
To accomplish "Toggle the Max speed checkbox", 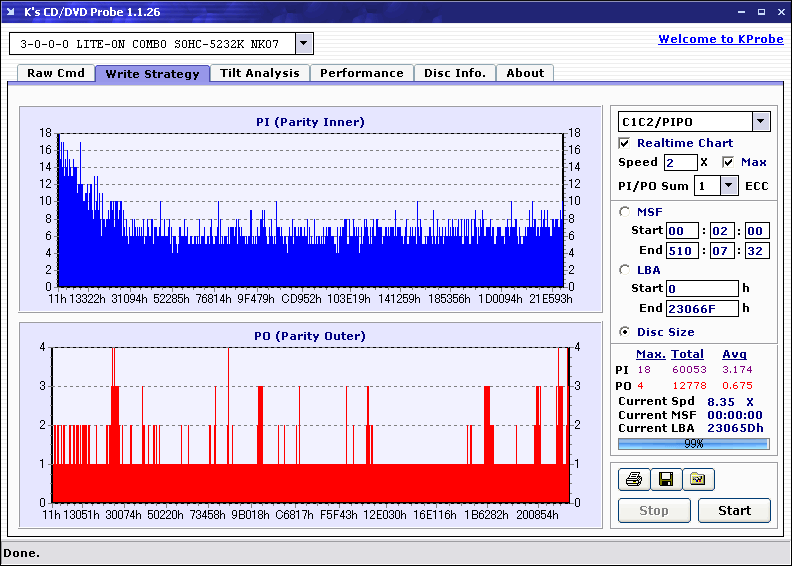I will tap(728, 162).
